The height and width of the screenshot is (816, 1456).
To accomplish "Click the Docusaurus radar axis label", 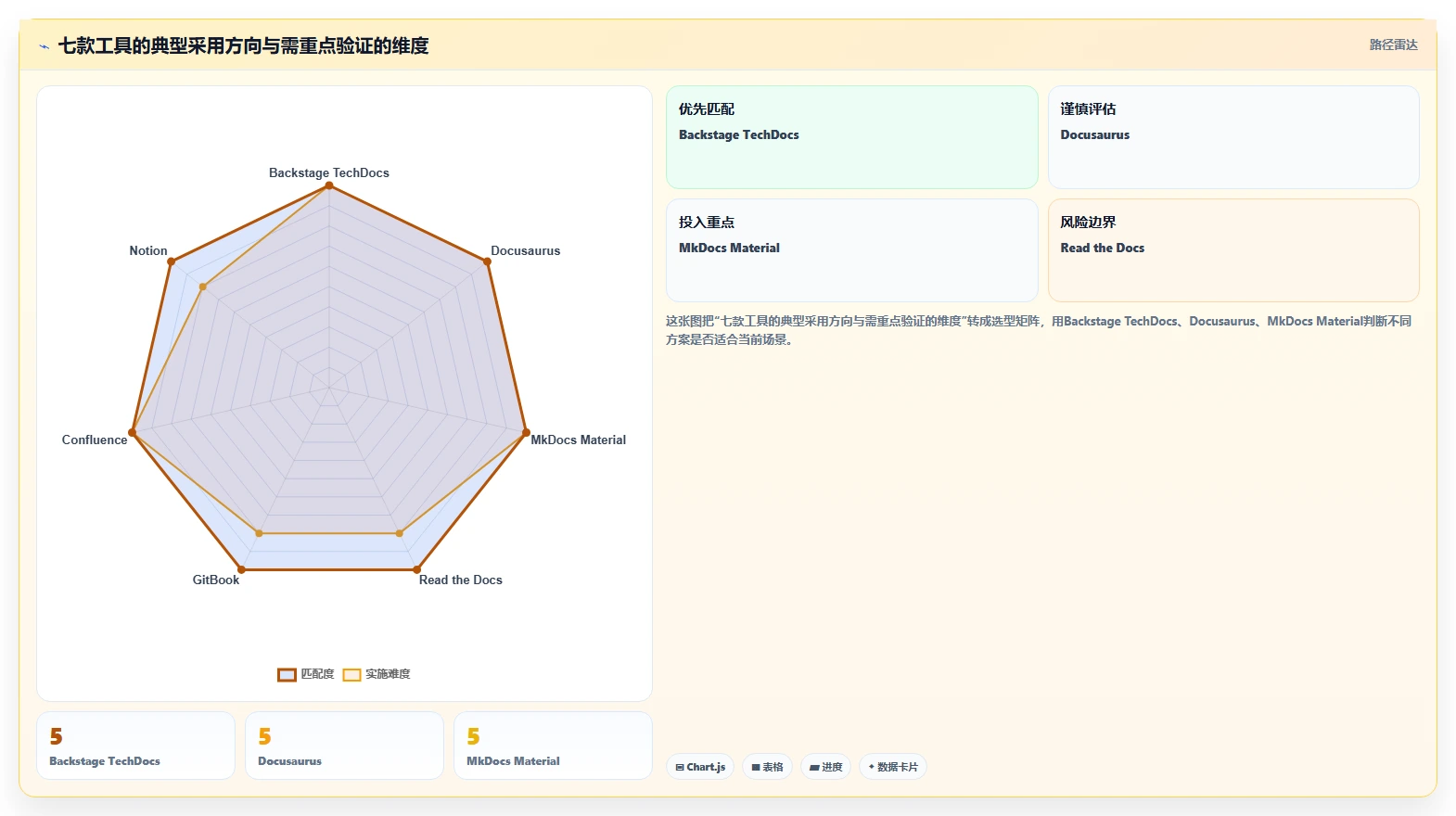I will [525, 250].
